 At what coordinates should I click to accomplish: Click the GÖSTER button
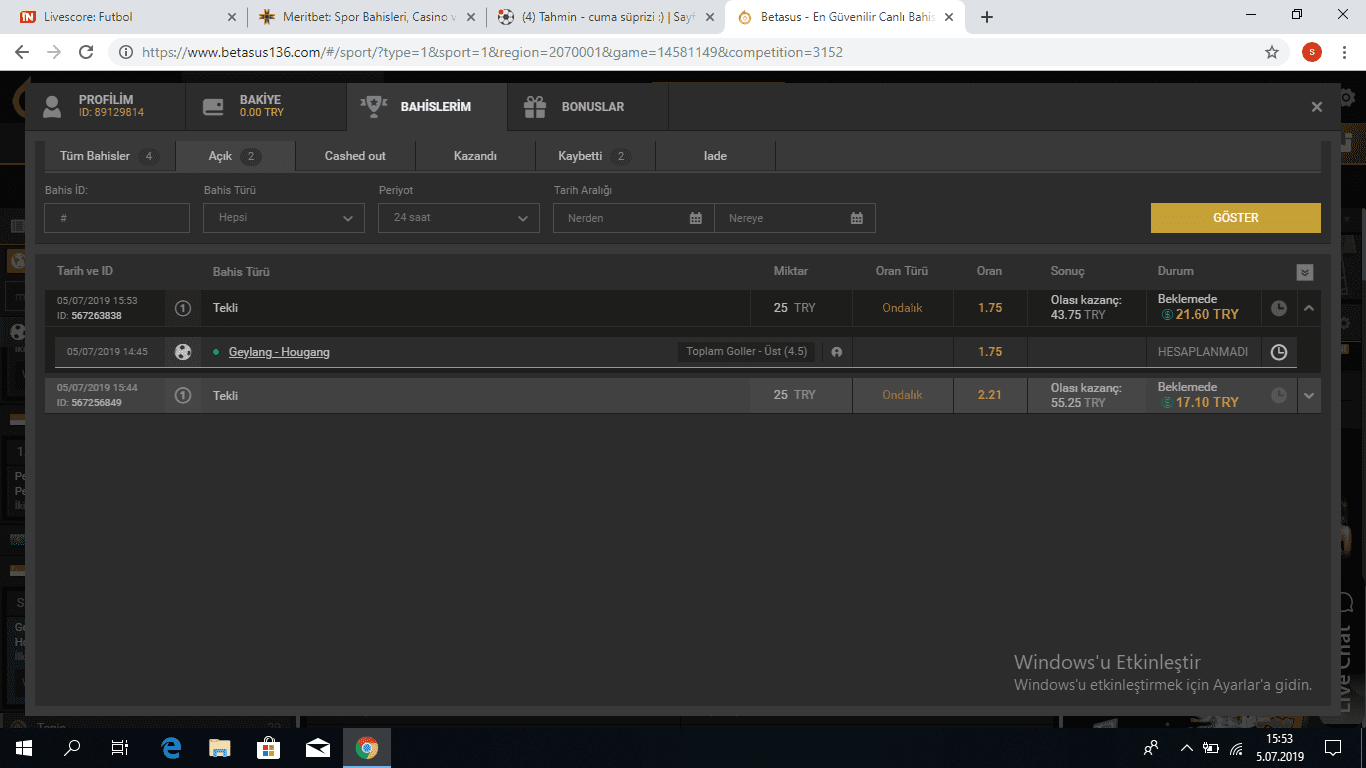[1235, 218]
